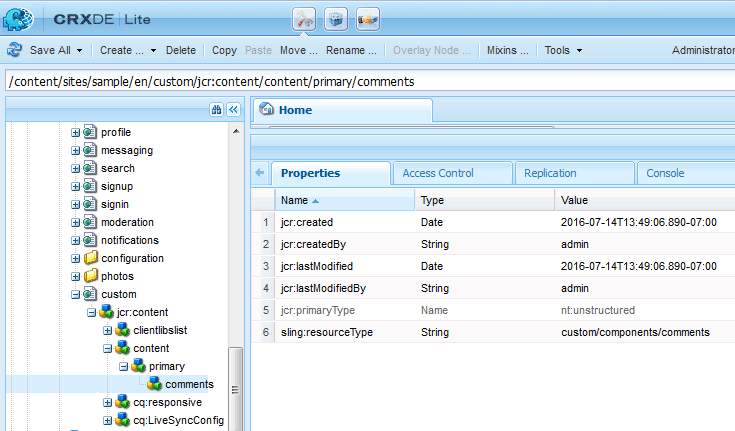Click the CRXDE Lite logo icon
This screenshot has width=735, height=431.
(18, 19)
